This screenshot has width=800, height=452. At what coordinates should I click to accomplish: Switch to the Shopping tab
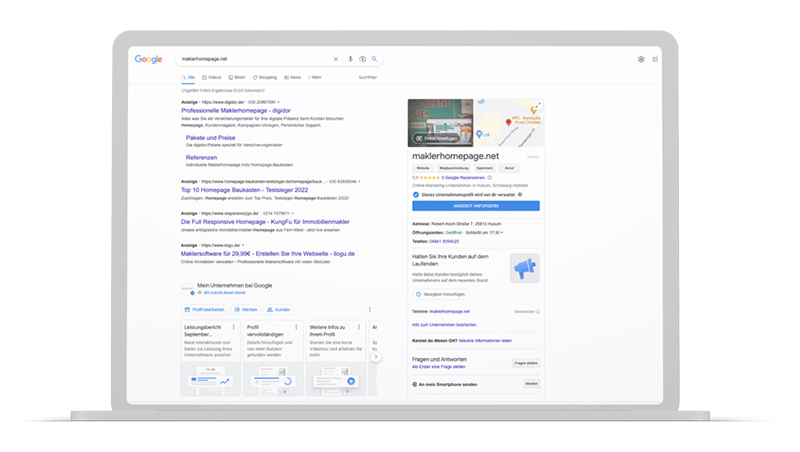click(265, 78)
